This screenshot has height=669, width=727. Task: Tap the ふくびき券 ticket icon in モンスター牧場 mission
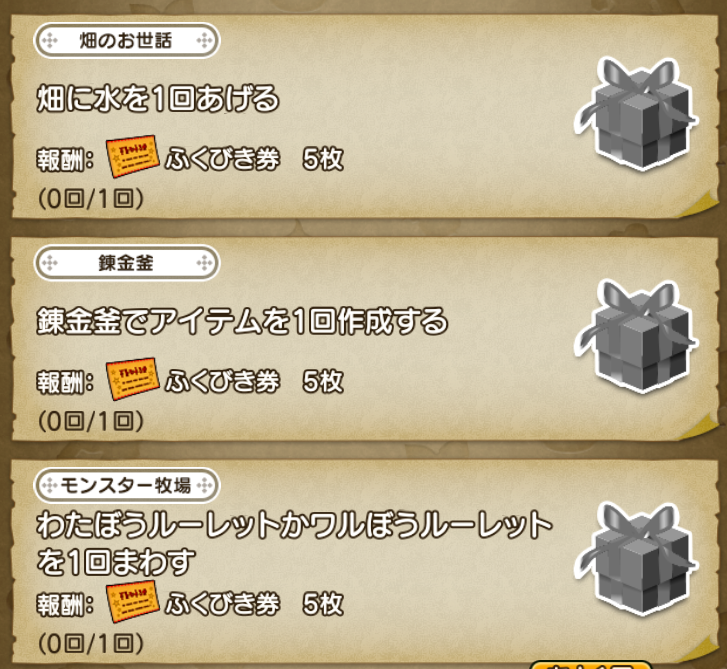tap(133, 601)
